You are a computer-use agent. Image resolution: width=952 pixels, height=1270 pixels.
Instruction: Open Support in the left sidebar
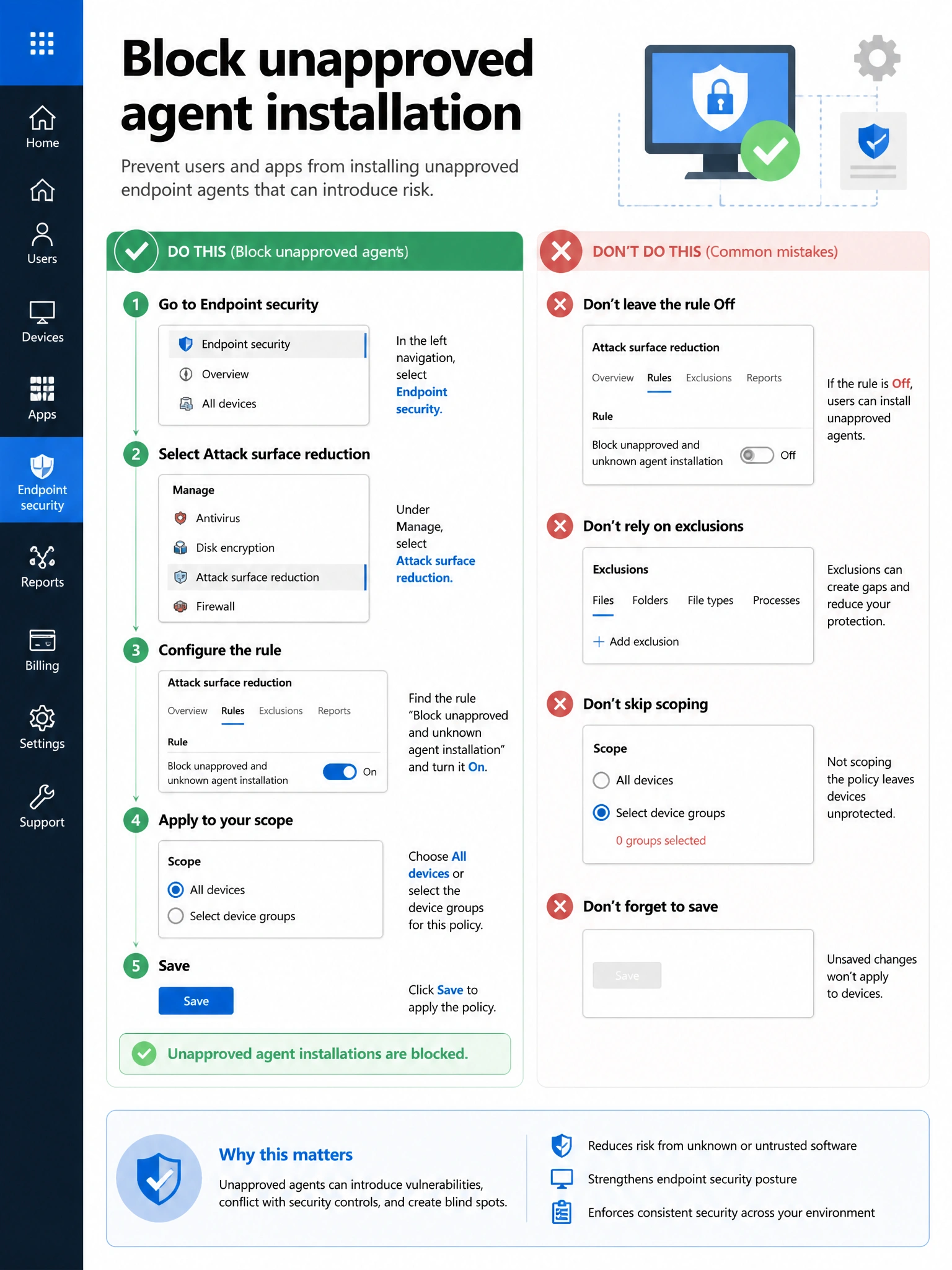click(x=42, y=807)
